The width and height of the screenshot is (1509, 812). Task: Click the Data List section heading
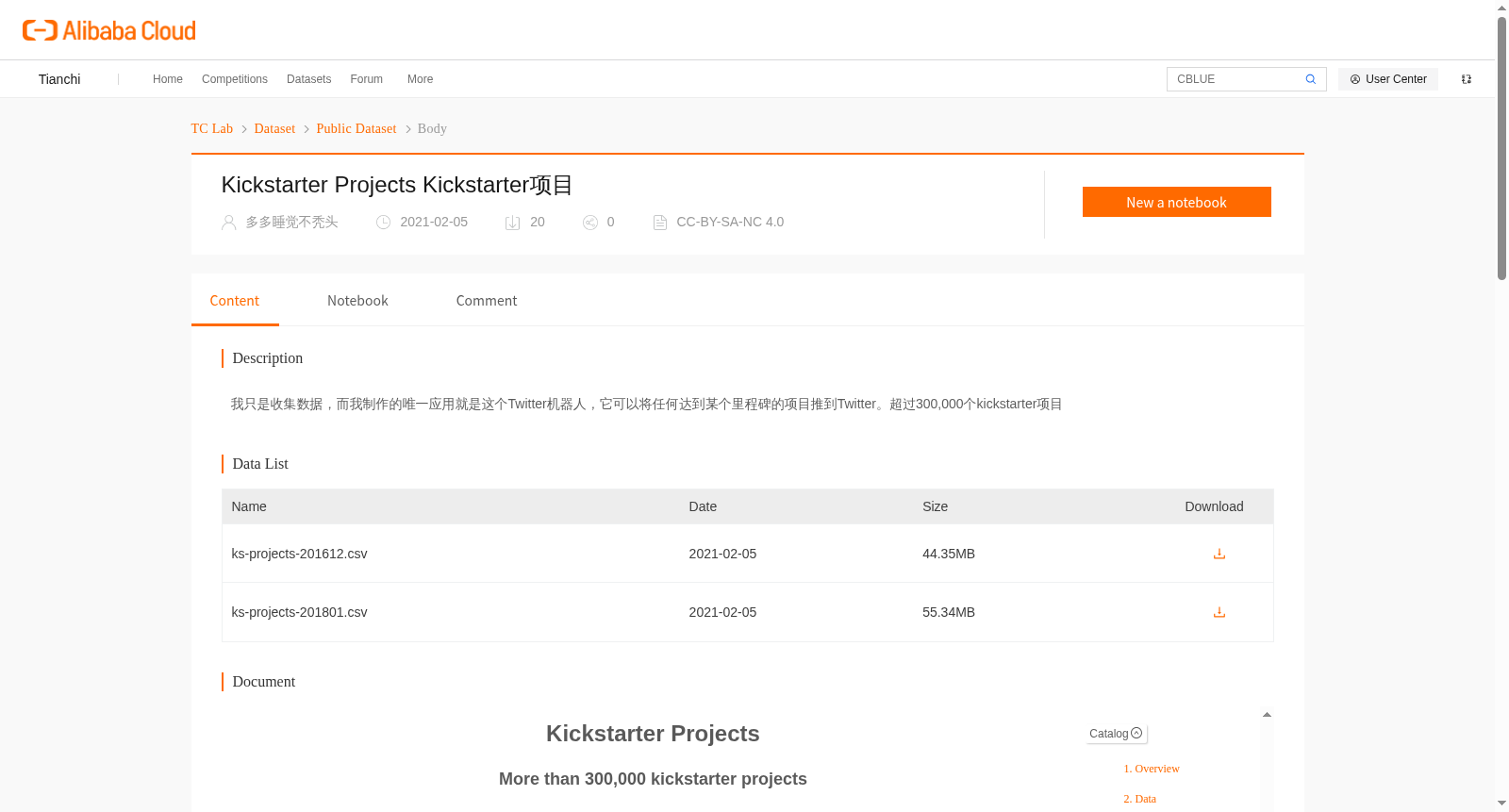click(x=260, y=464)
